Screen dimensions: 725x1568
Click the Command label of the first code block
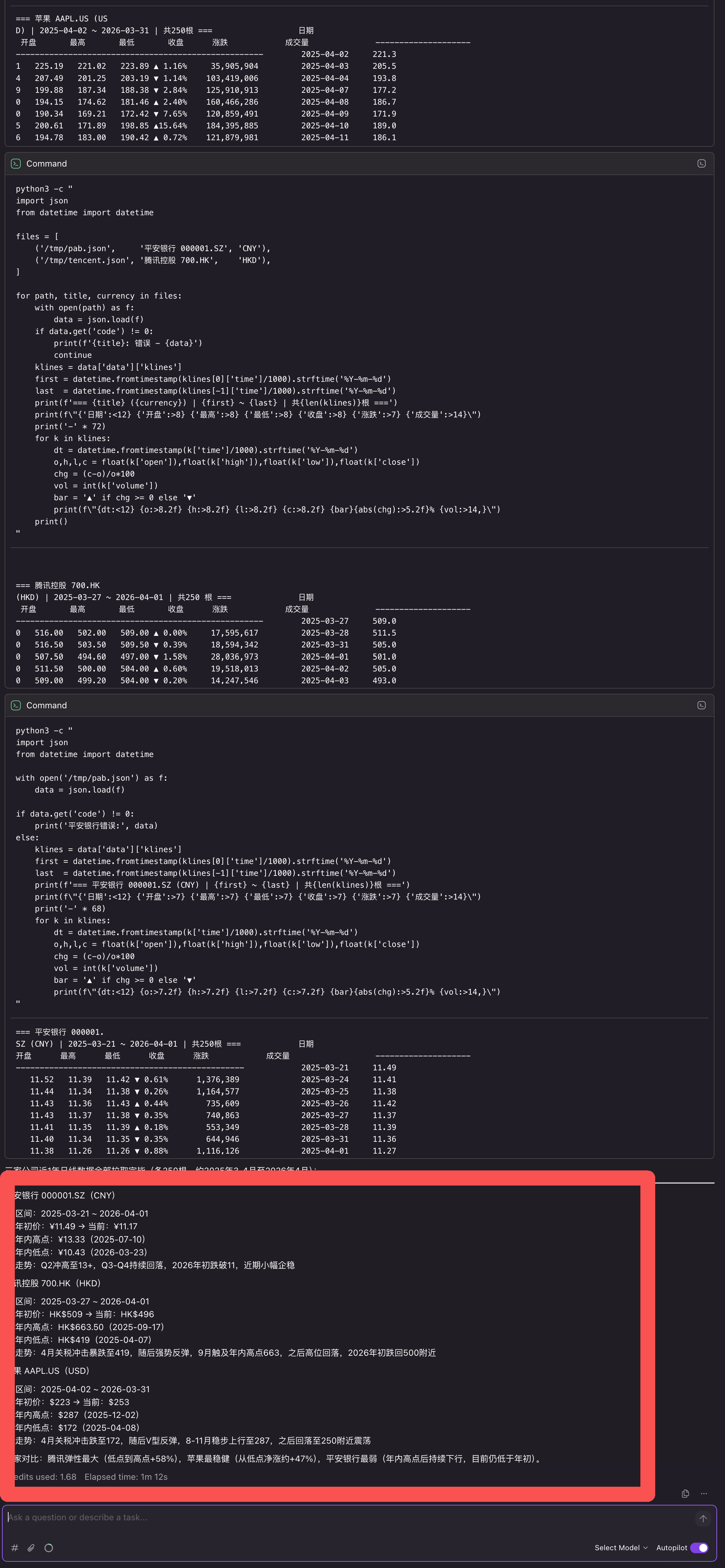(x=46, y=163)
